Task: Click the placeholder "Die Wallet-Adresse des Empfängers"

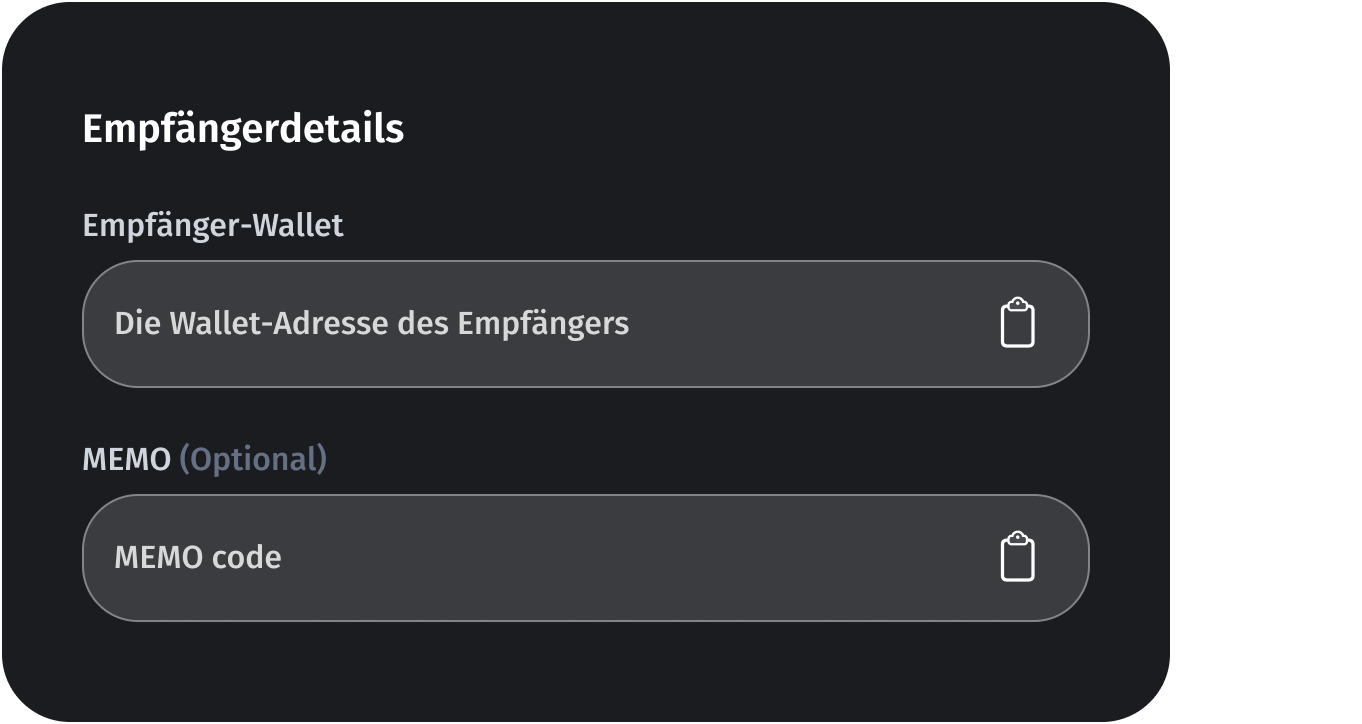Action: coord(371,324)
